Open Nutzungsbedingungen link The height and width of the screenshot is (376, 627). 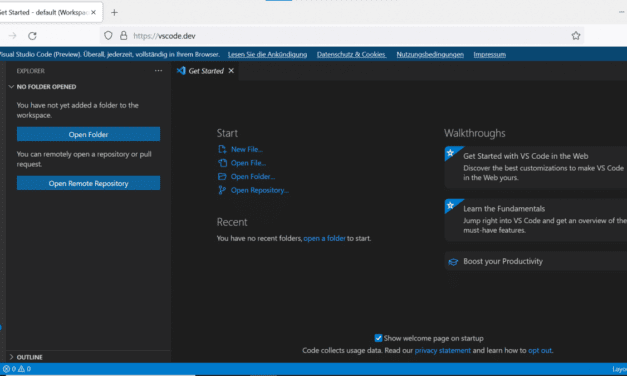[430, 54]
